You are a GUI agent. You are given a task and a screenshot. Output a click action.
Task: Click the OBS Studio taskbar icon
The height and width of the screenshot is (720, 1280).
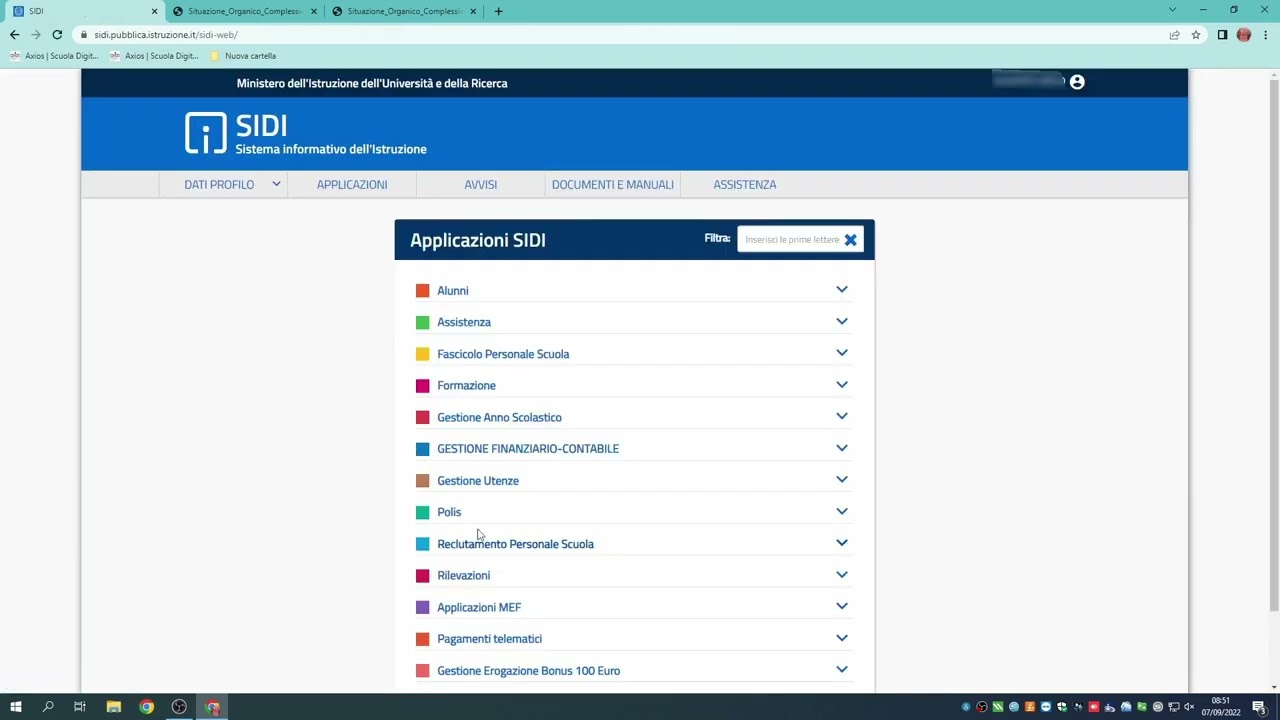179,707
